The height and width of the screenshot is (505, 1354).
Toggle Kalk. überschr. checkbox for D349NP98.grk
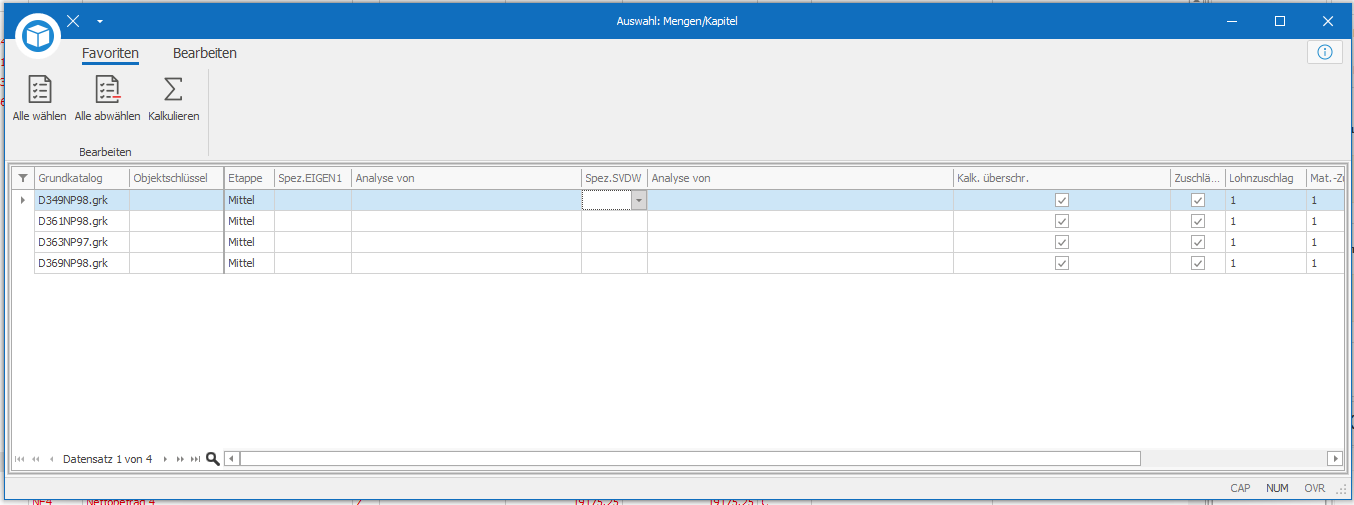click(x=1062, y=200)
